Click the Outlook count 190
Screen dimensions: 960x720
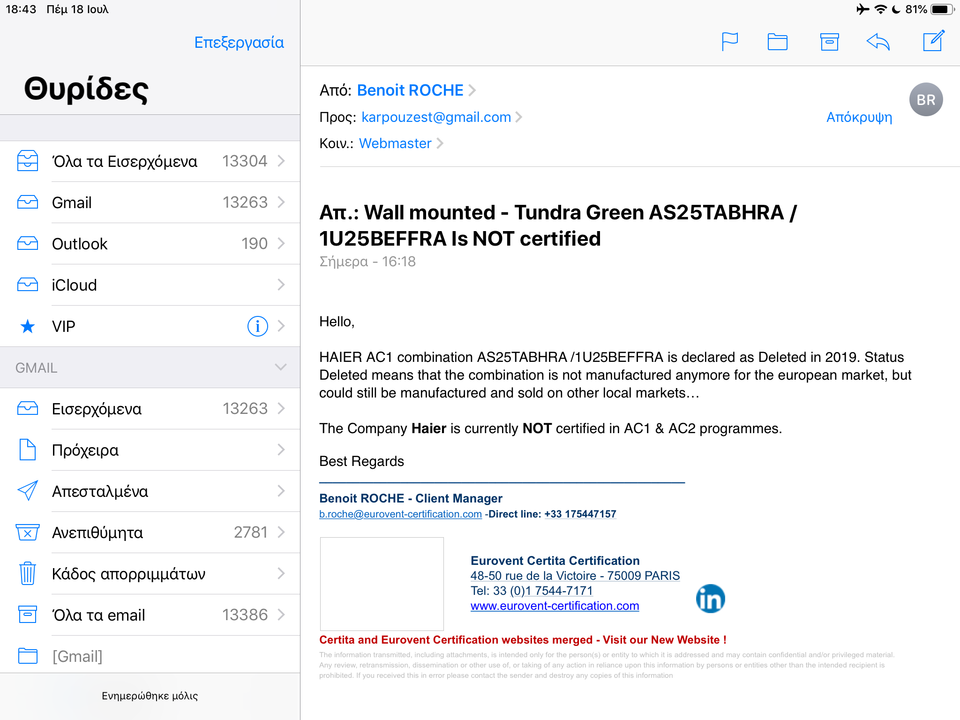[254, 244]
